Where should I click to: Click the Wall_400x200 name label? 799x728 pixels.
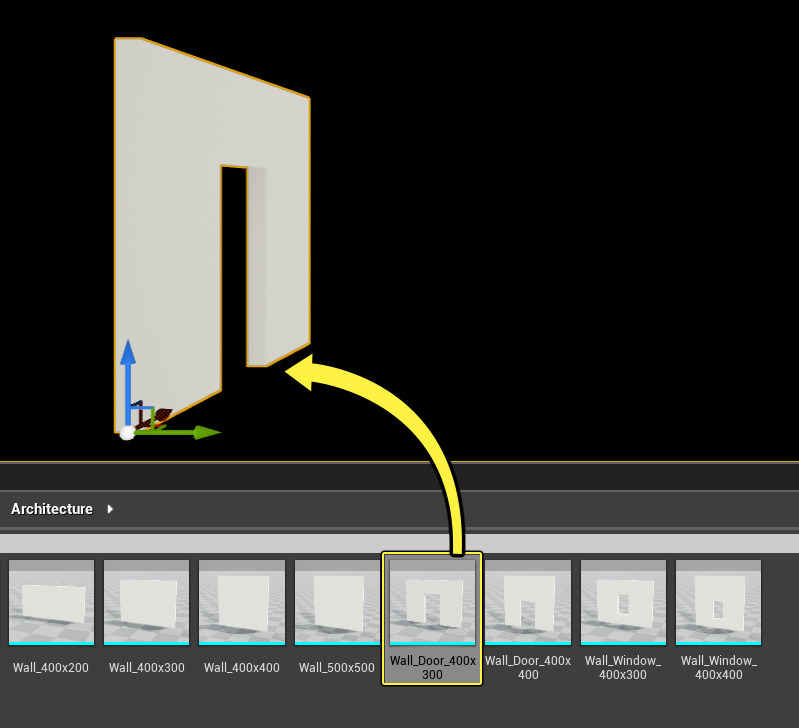(x=51, y=668)
